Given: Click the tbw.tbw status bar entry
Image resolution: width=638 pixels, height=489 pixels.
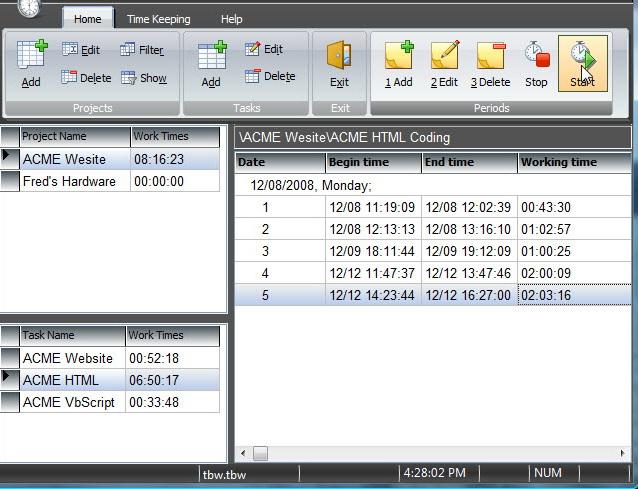Looking at the screenshot, I should (x=225, y=474).
